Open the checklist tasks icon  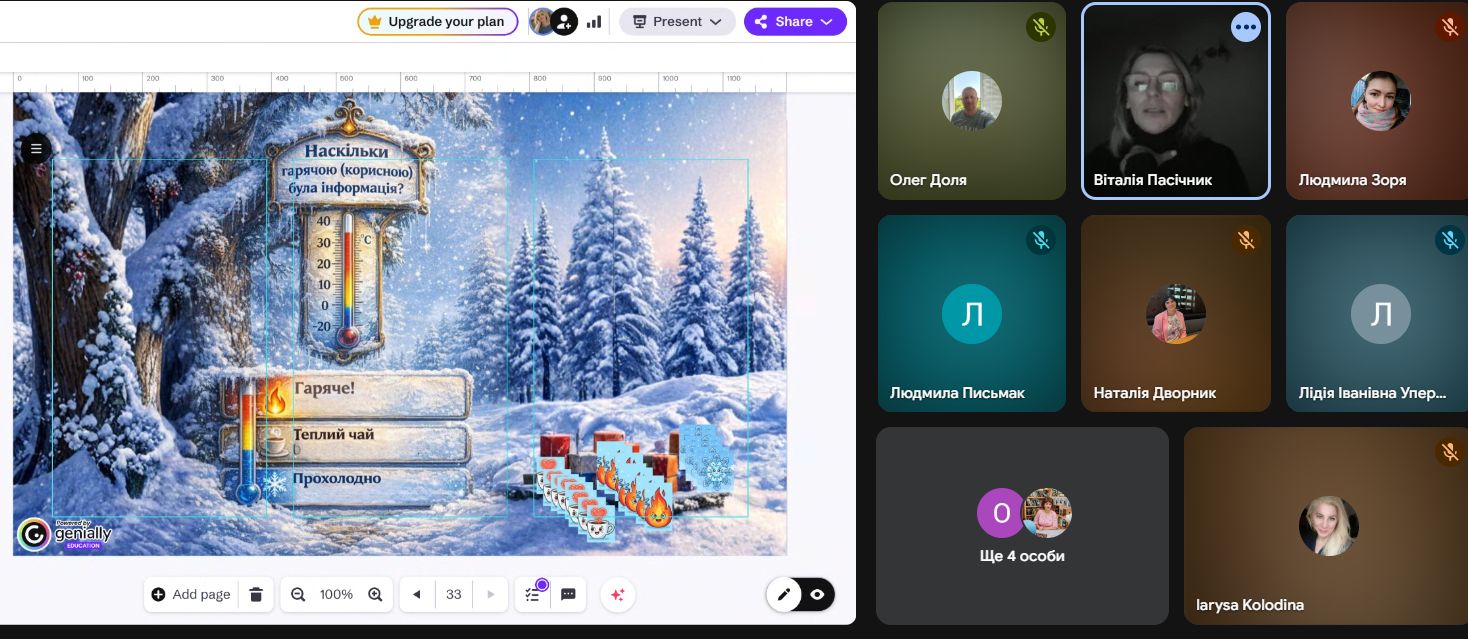coord(533,594)
